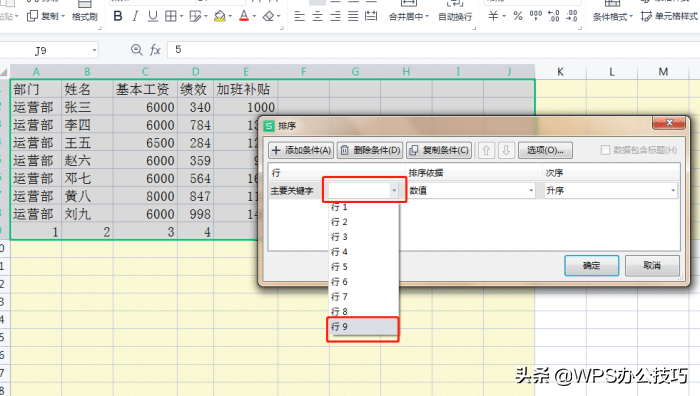Toggle the 数据包含标题(H) checkbox
The width and height of the screenshot is (700, 396).
click(605, 150)
